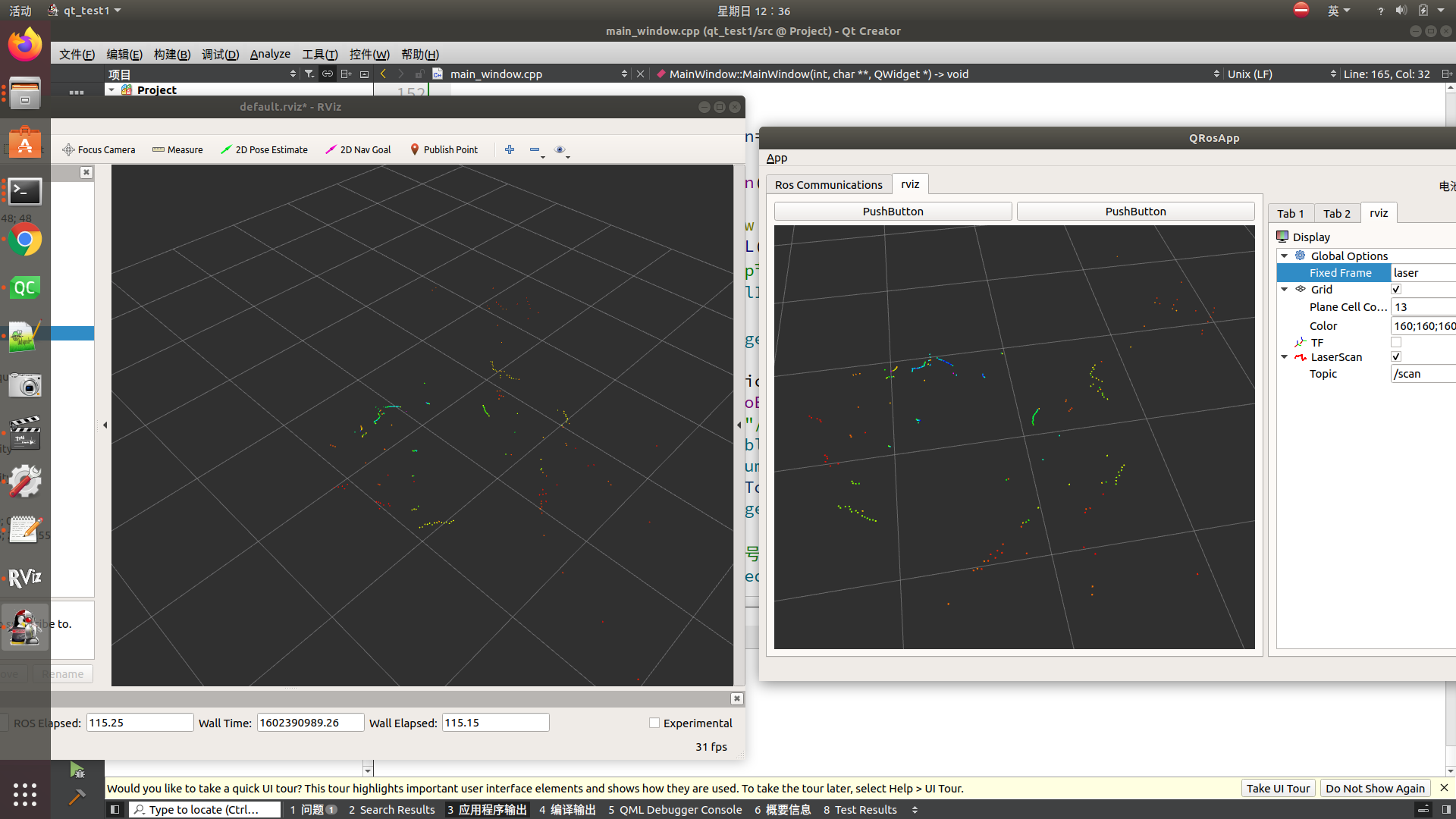Open the Search Results output pane
This screenshot has height=819, width=1456.
point(391,809)
